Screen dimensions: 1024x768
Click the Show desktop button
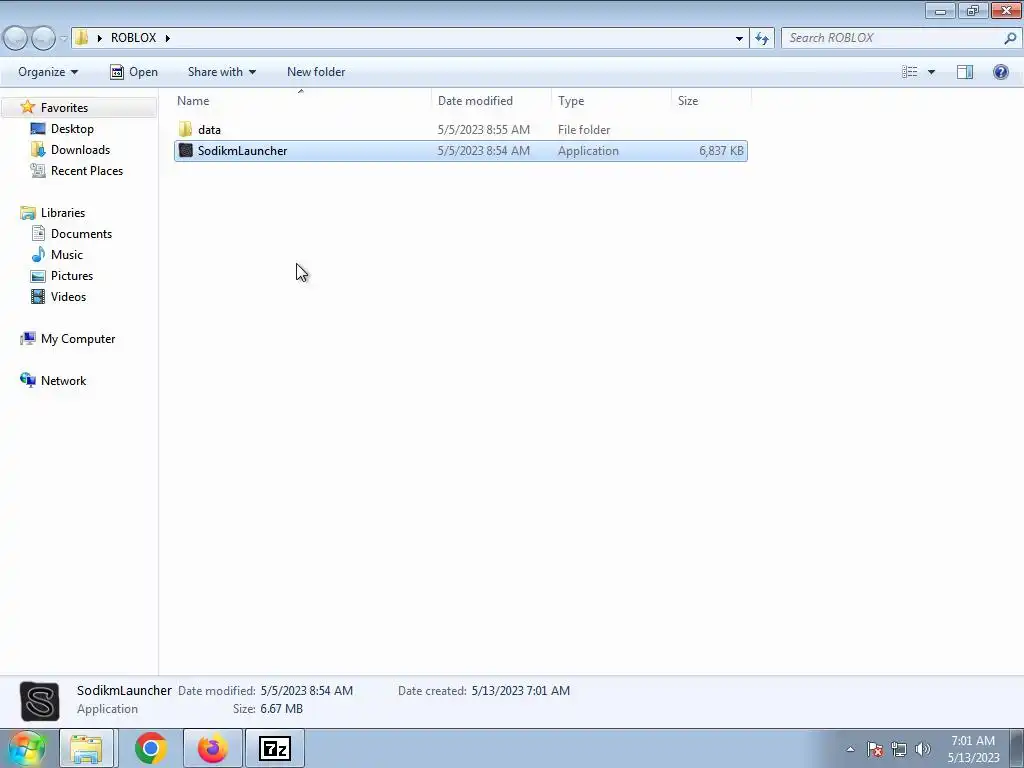(1016, 748)
